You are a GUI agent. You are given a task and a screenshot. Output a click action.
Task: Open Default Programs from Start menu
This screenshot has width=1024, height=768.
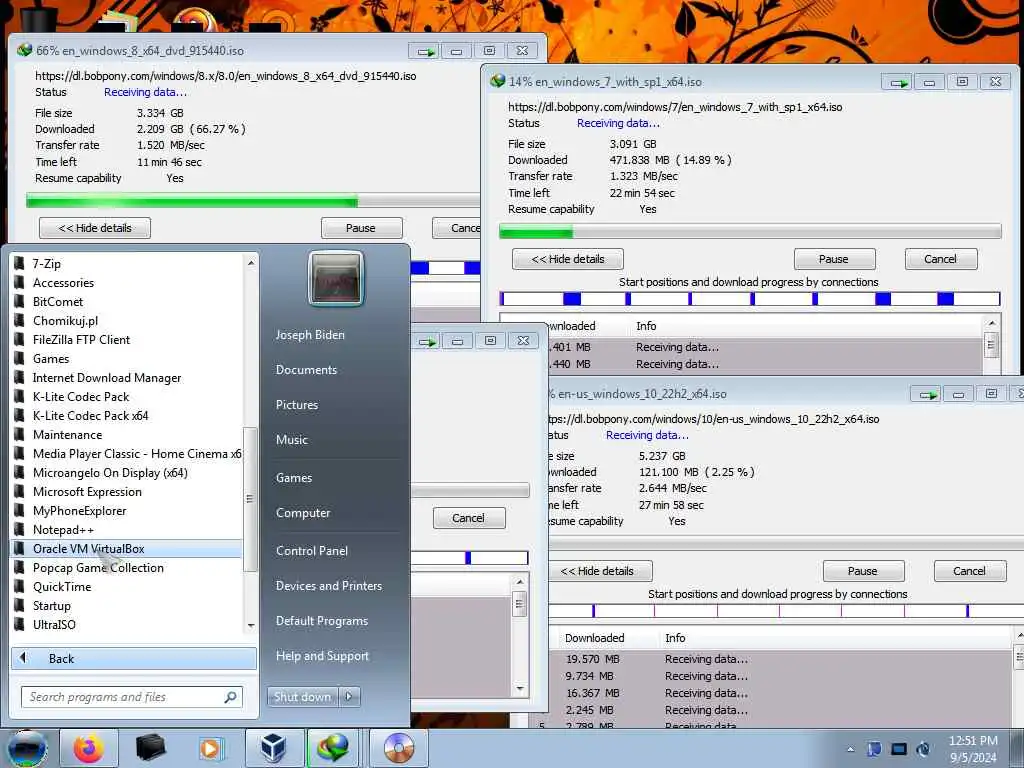[x=321, y=621]
